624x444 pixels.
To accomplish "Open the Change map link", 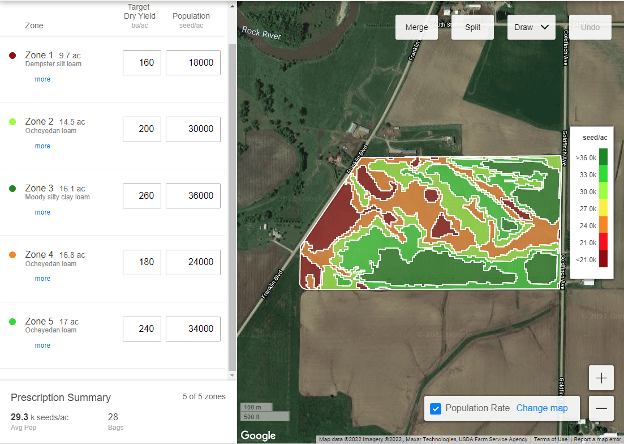I will click(x=542, y=408).
